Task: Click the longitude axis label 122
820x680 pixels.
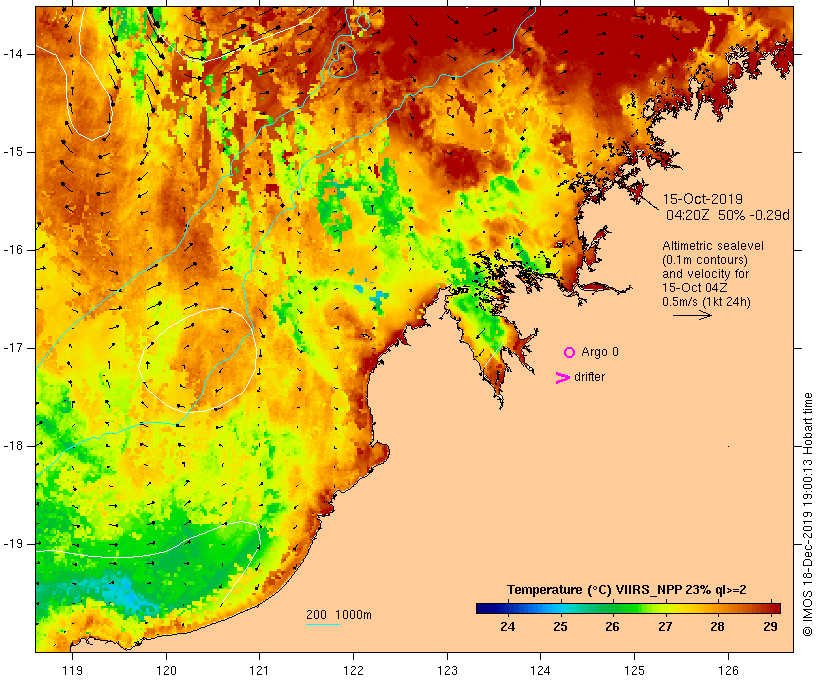Action: pyautogui.click(x=354, y=670)
